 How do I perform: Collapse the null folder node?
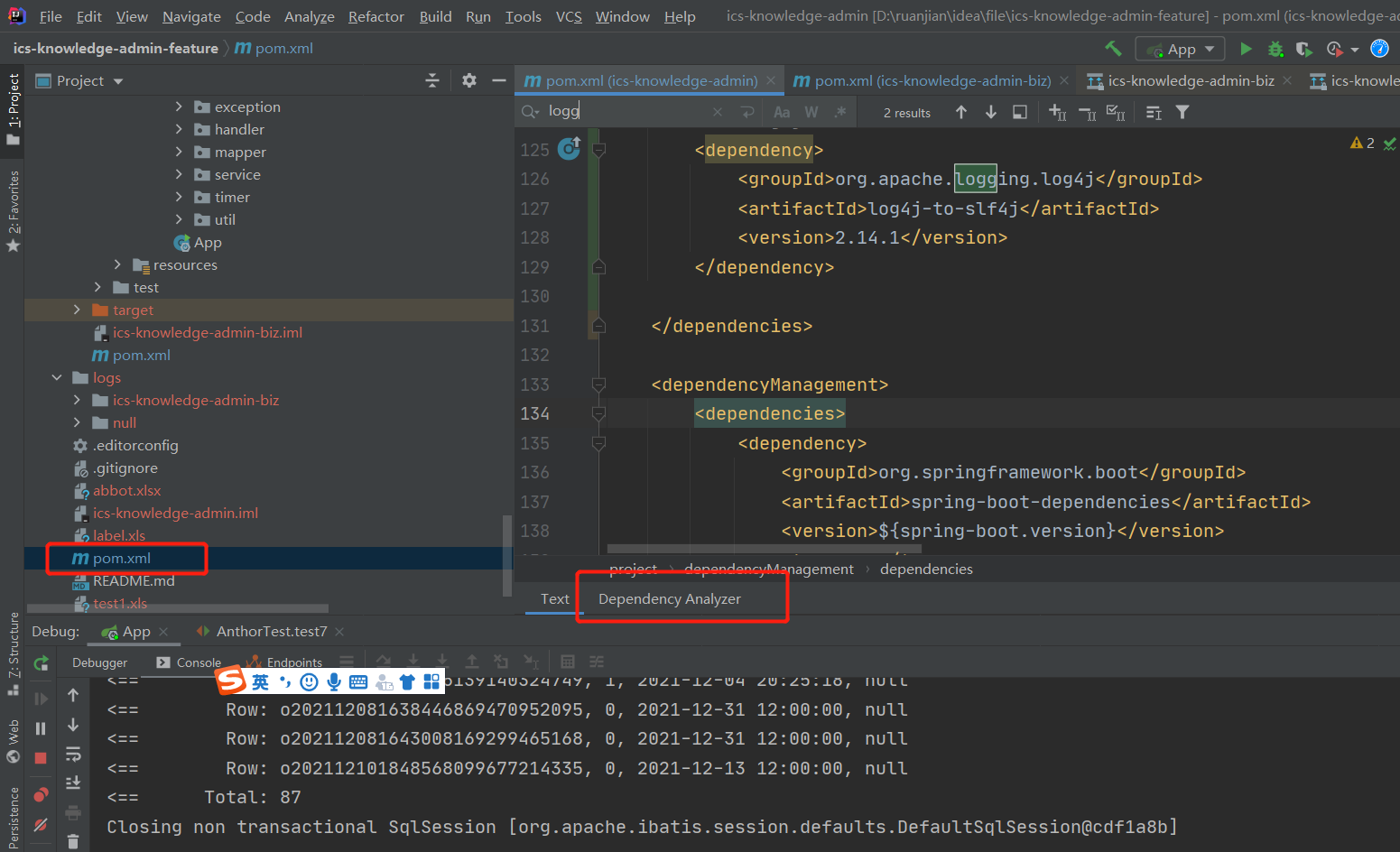click(x=77, y=422)
